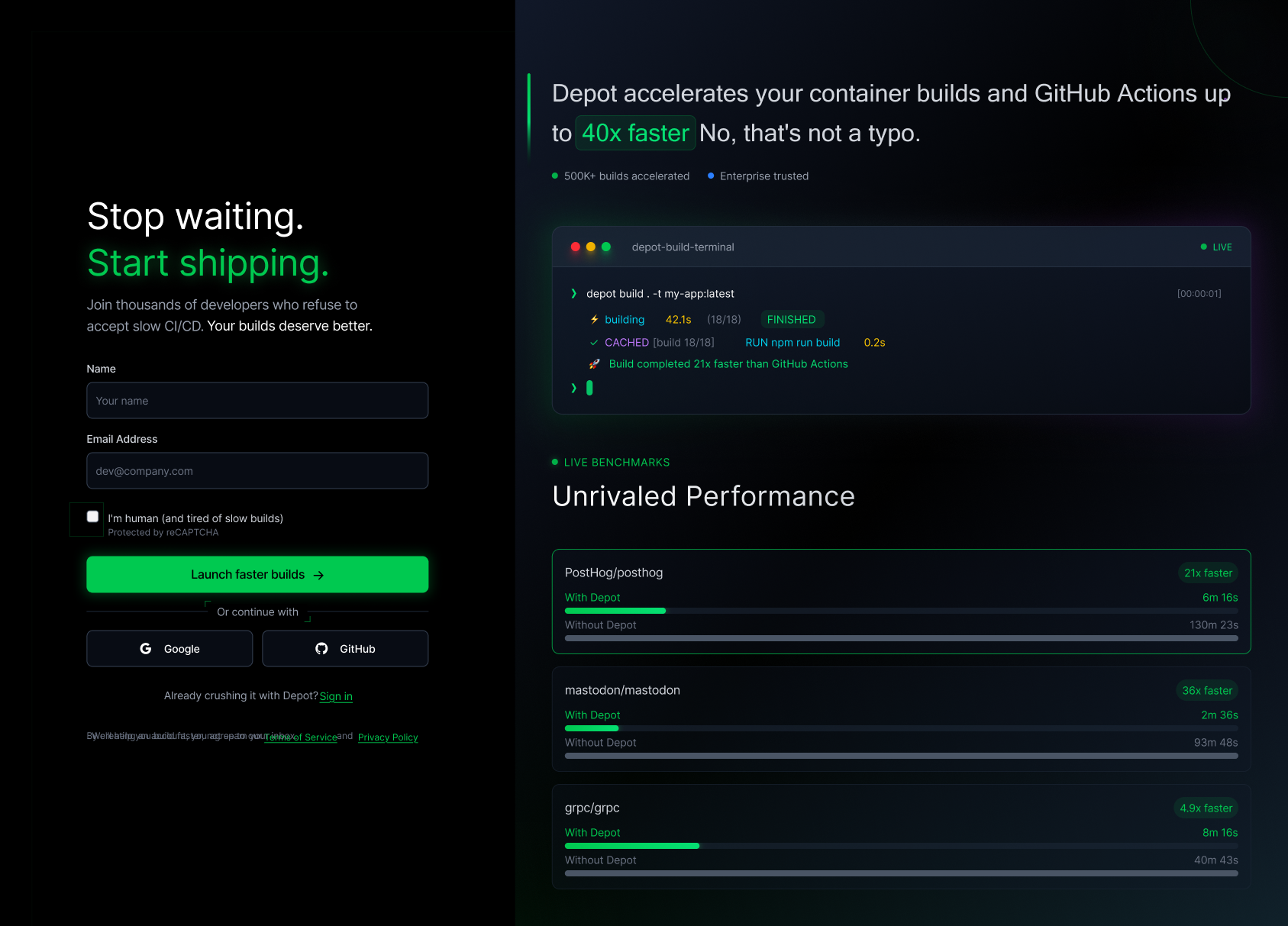Image resolution: width=1288 pixels, height=926 pixels.
Task: Click the 93m 48s time value
Action: tap(1216, 743)
